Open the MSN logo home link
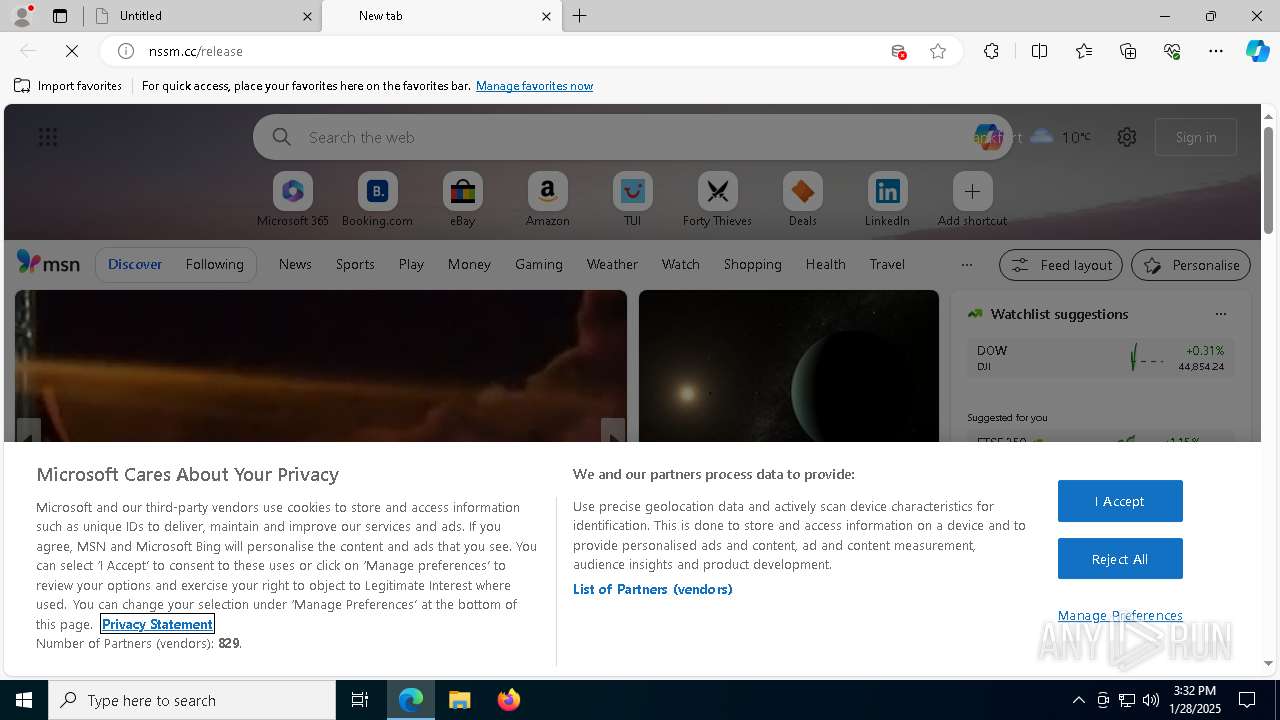 pyautogui.click(x=48, y=263)
